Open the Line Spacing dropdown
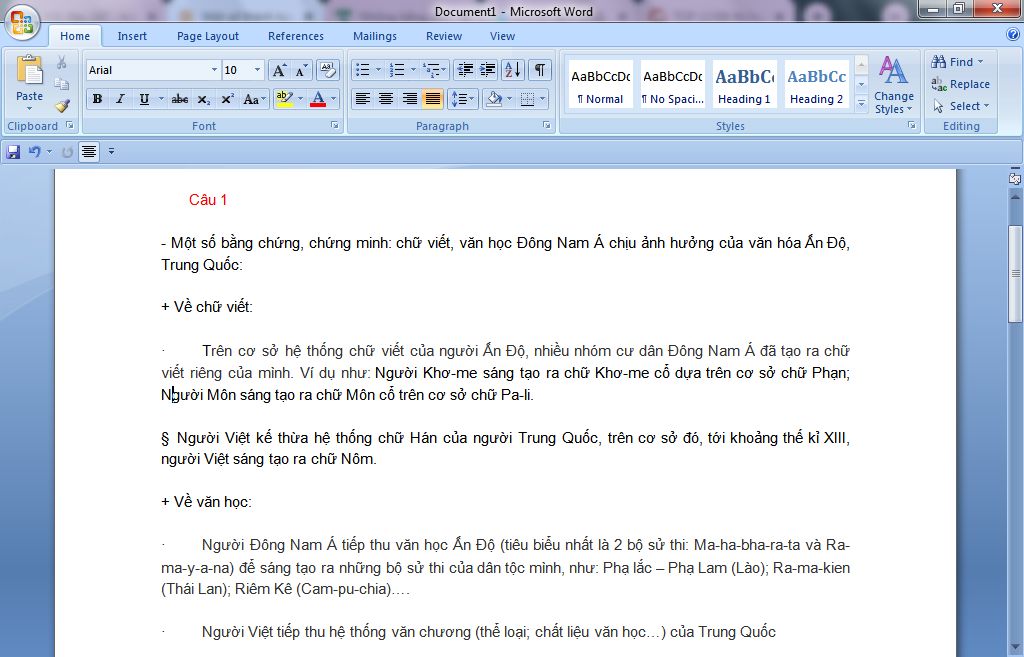Screen dimensions: 1024x657 point(462,99)
